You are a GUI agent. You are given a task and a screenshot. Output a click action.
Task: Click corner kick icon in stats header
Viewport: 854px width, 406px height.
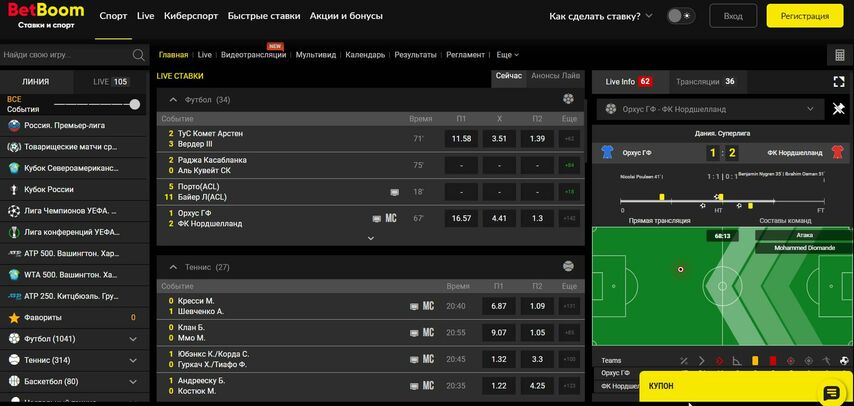737,361
